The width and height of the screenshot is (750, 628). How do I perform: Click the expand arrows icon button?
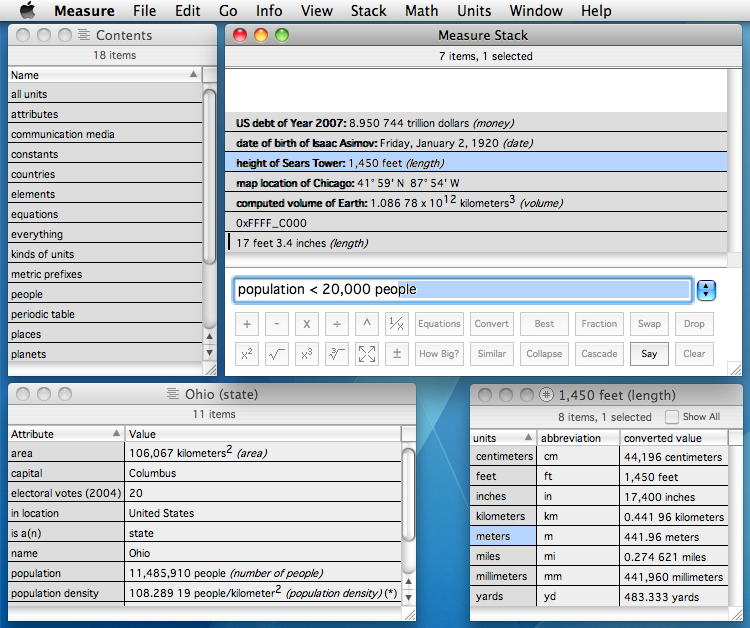[367, 354]
